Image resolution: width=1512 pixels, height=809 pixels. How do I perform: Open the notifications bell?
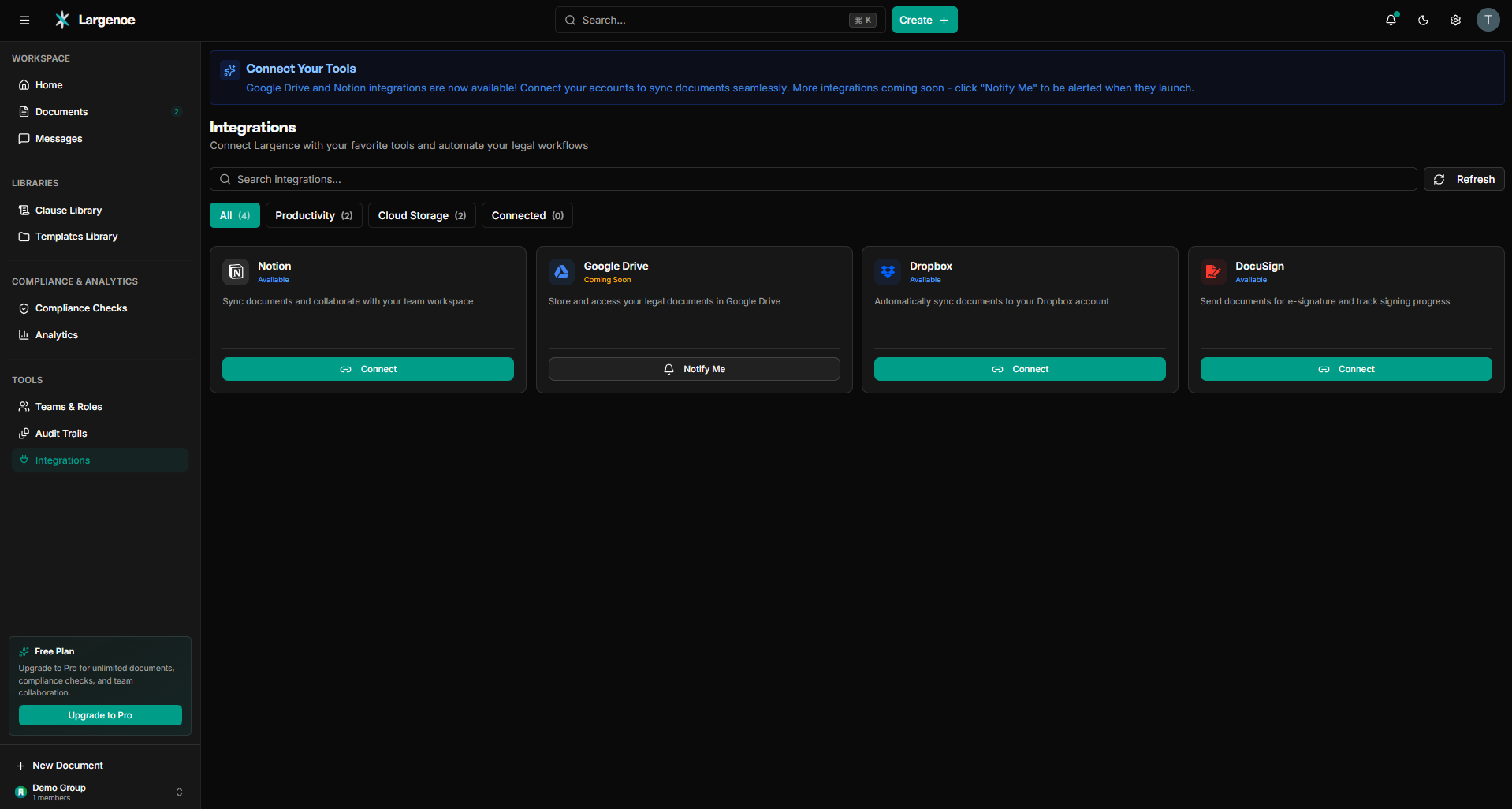(x=1391, y=20)
